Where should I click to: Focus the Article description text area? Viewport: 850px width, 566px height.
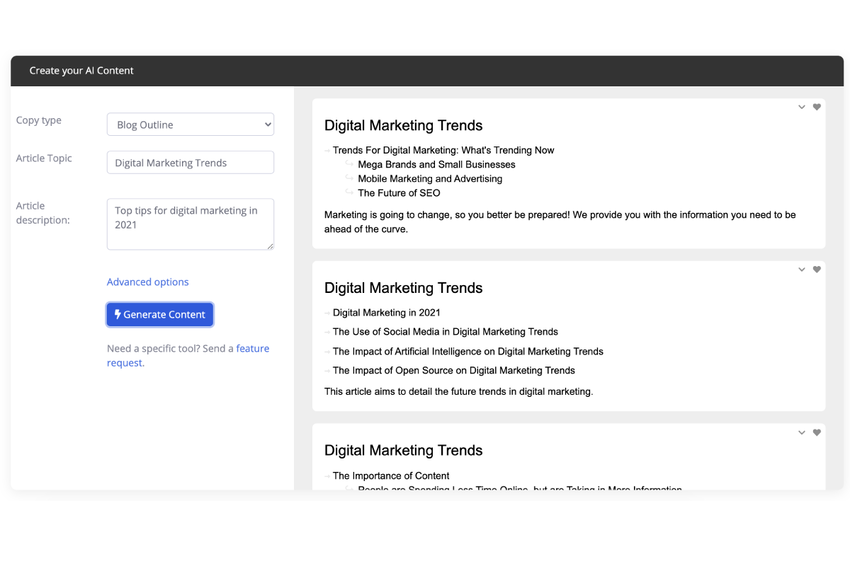tap(190, 224)
